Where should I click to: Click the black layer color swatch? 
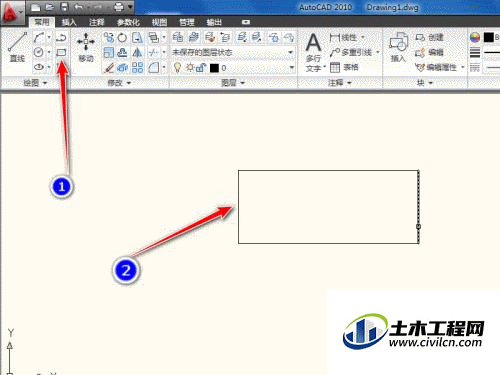(214, 68)
